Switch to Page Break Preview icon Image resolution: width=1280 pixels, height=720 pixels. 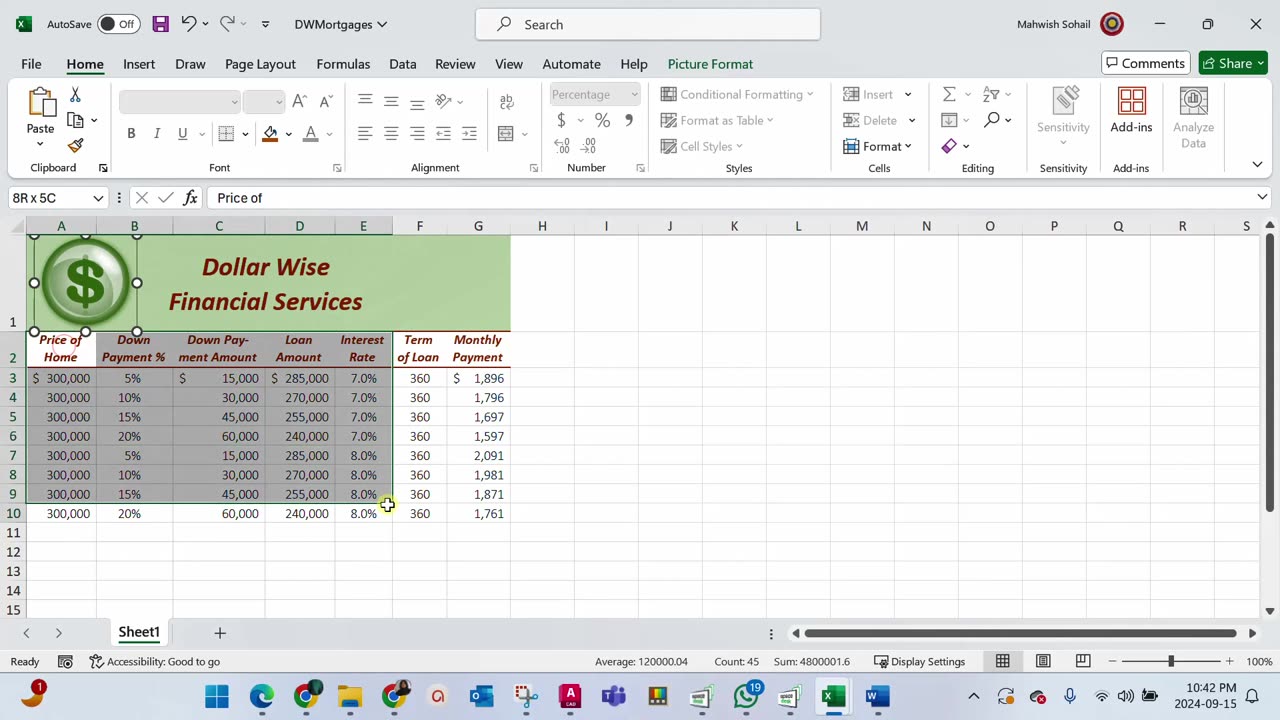[x=1083, y=661]
